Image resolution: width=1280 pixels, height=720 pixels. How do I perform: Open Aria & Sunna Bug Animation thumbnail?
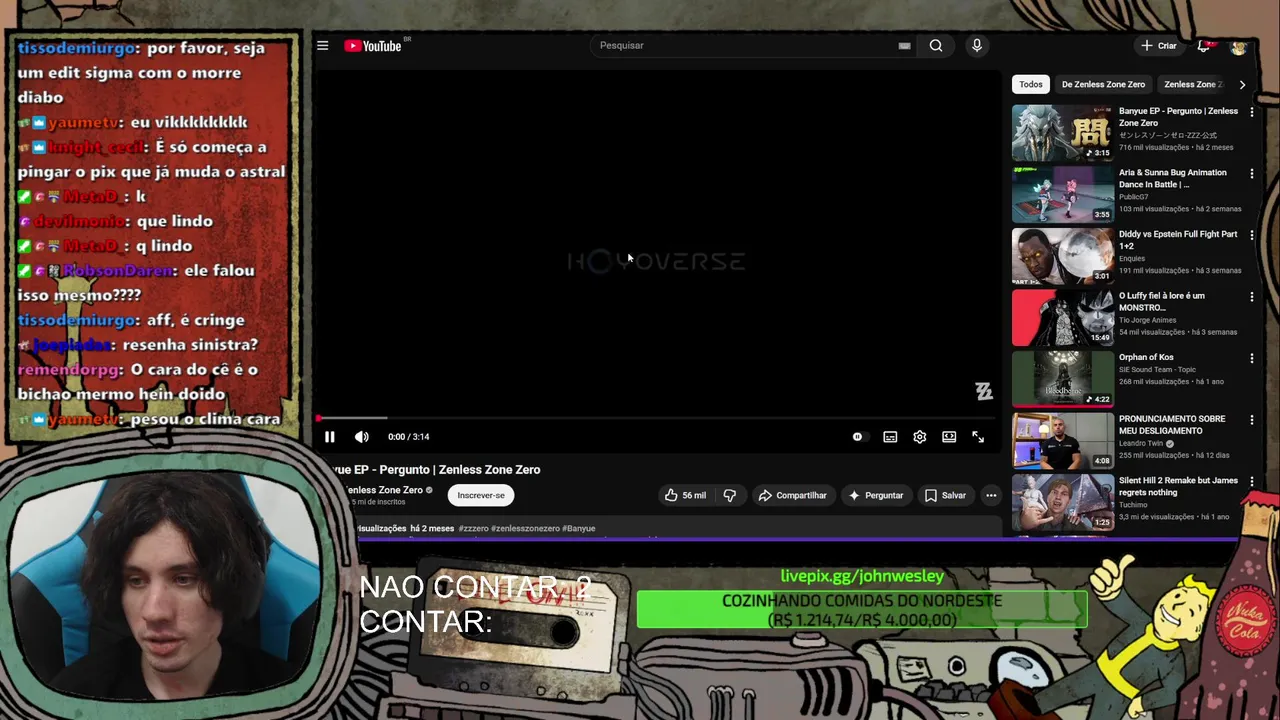pyautogui.click(x=1062, y=194)
